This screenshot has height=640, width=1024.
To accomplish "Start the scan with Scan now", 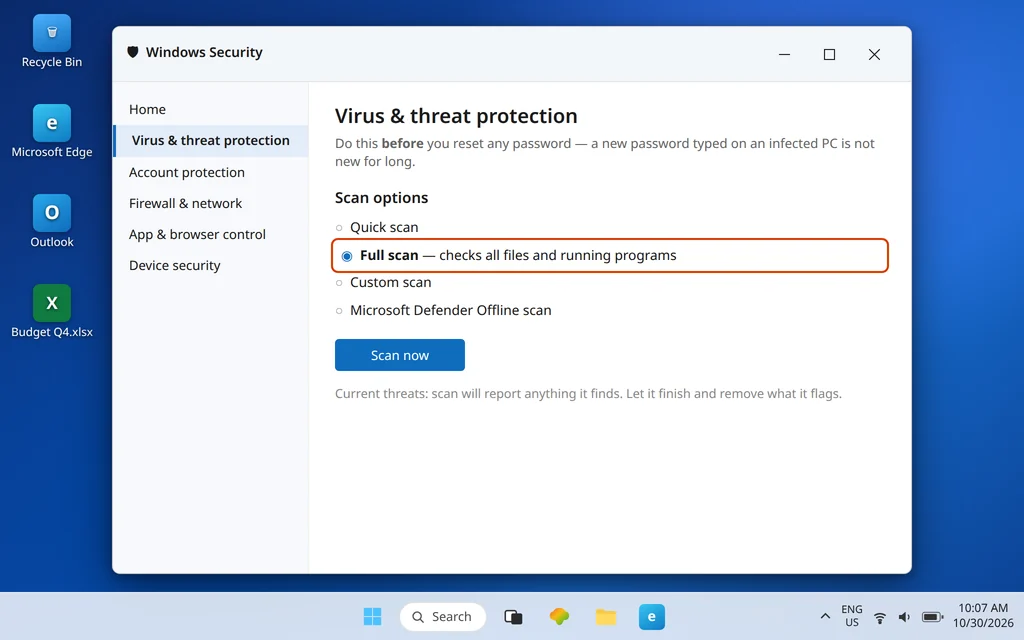I will [x=400, y=355].
